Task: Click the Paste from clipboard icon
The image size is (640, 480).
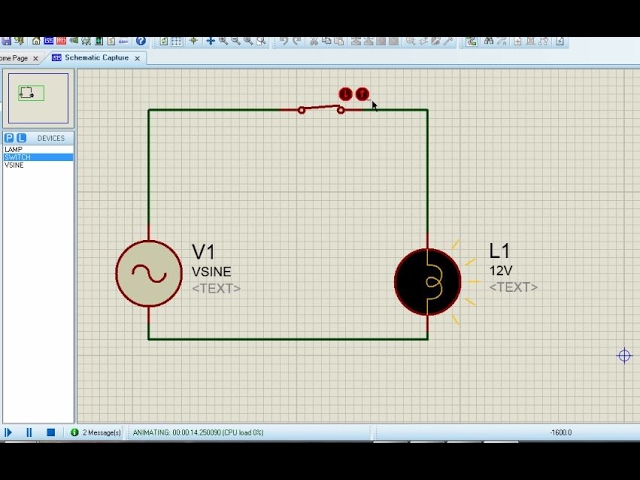Action: tap(339, 41)
